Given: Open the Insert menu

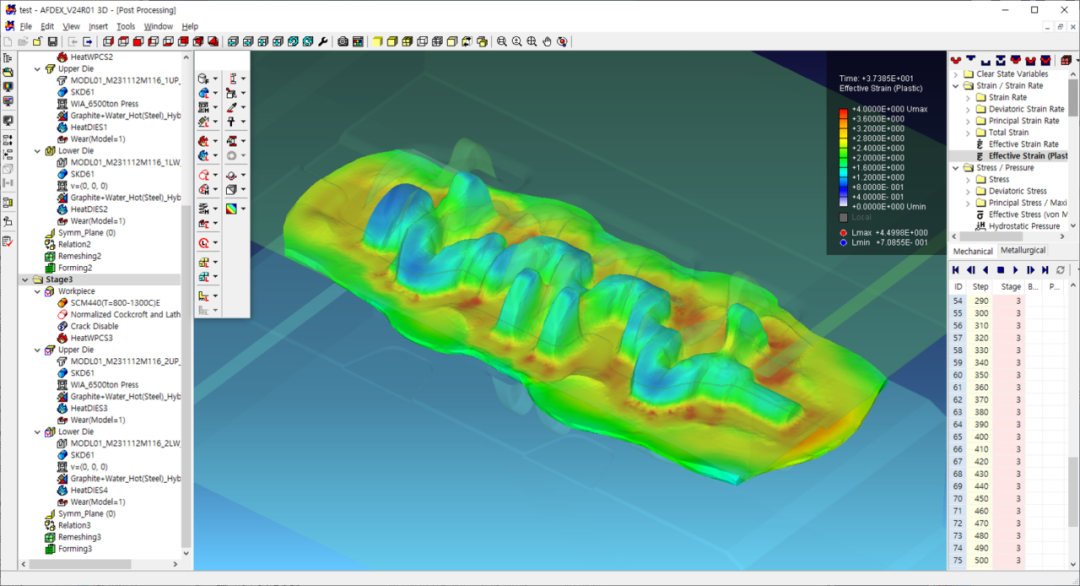Looking at the screenshot, I should click(x=98, y=26).
